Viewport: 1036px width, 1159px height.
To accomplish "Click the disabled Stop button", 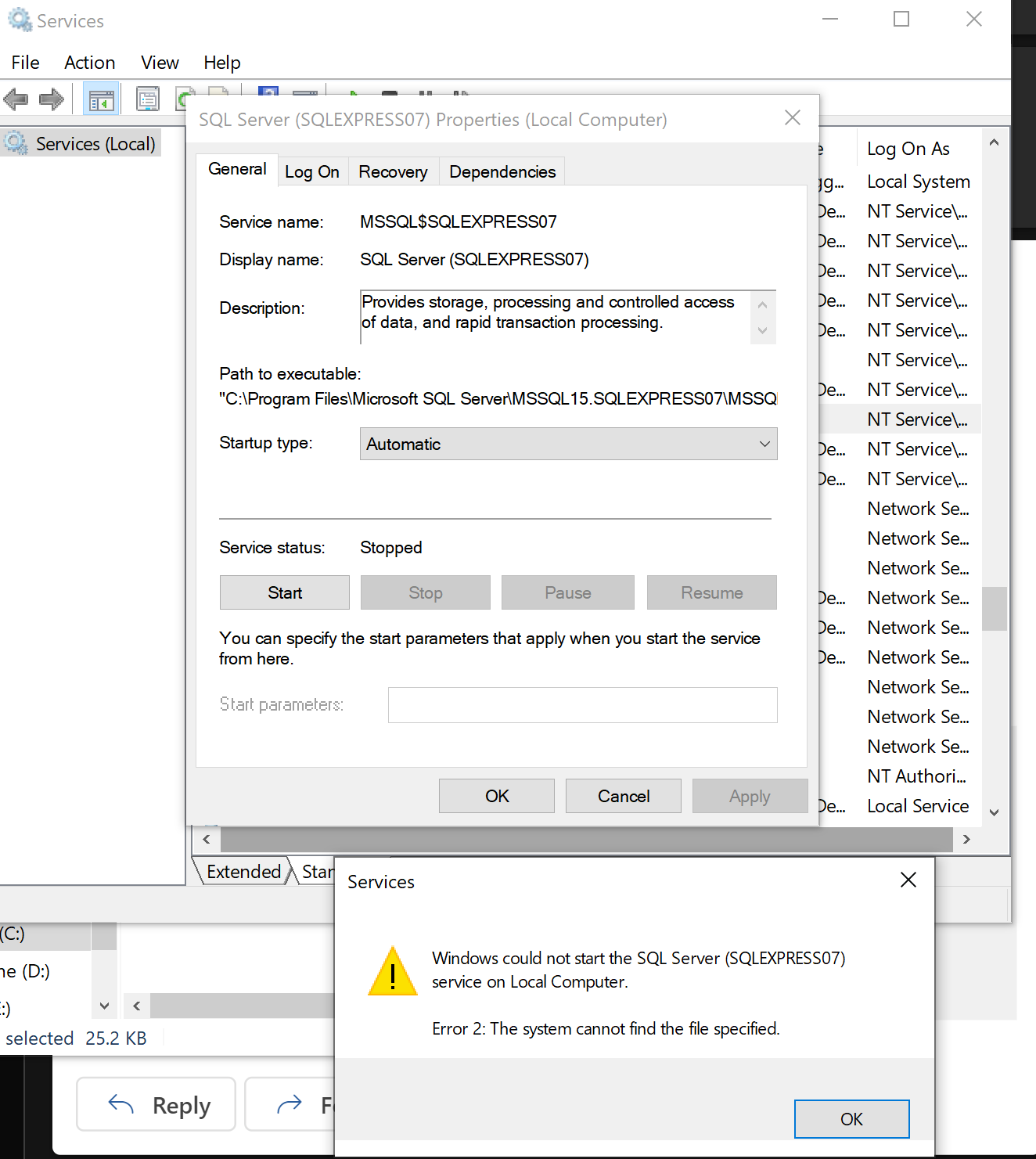I will [426, 593].
